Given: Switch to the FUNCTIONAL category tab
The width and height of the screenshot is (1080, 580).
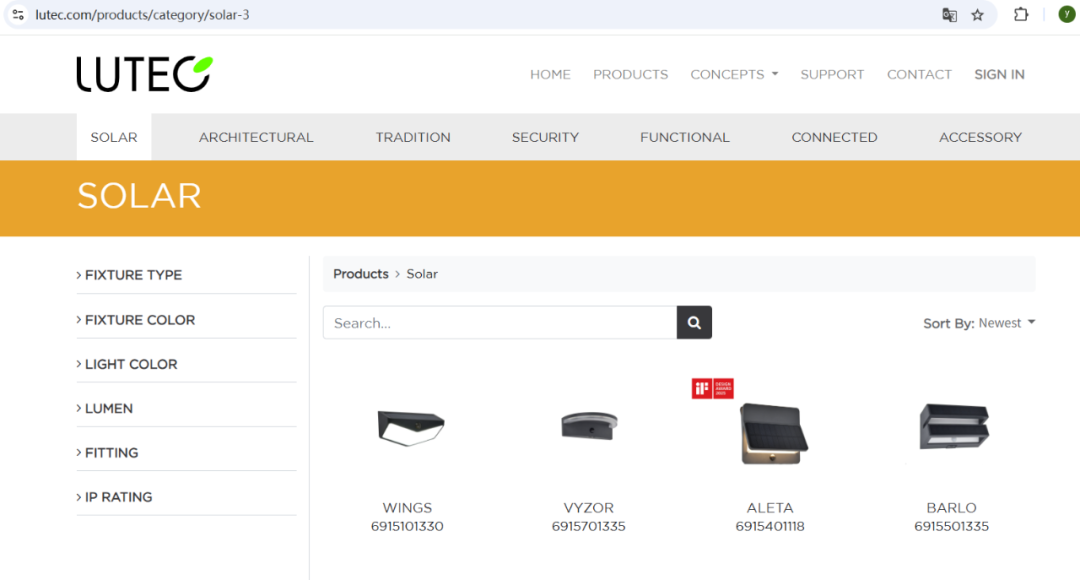Looking at the screenshot, I should [685, 137].
